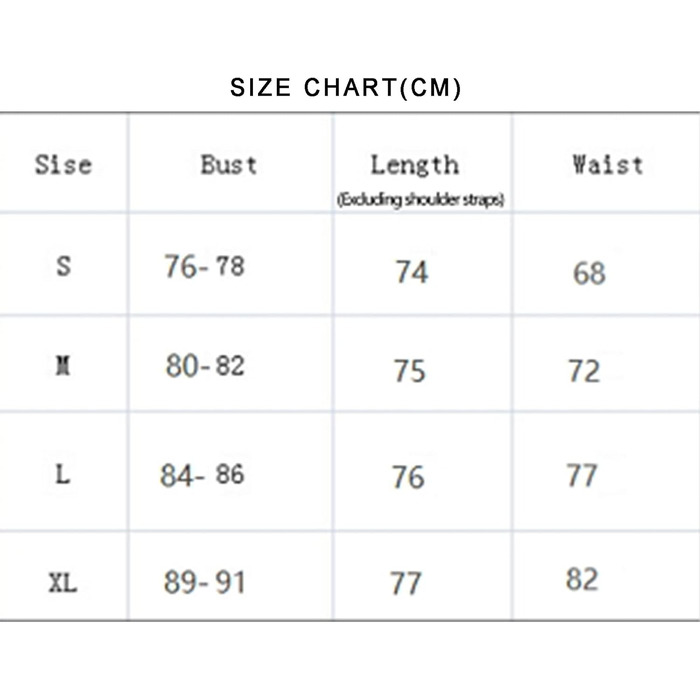Screen dimensions: 700x700
Task: Select the Sise column header
Action: pos(63,164)
